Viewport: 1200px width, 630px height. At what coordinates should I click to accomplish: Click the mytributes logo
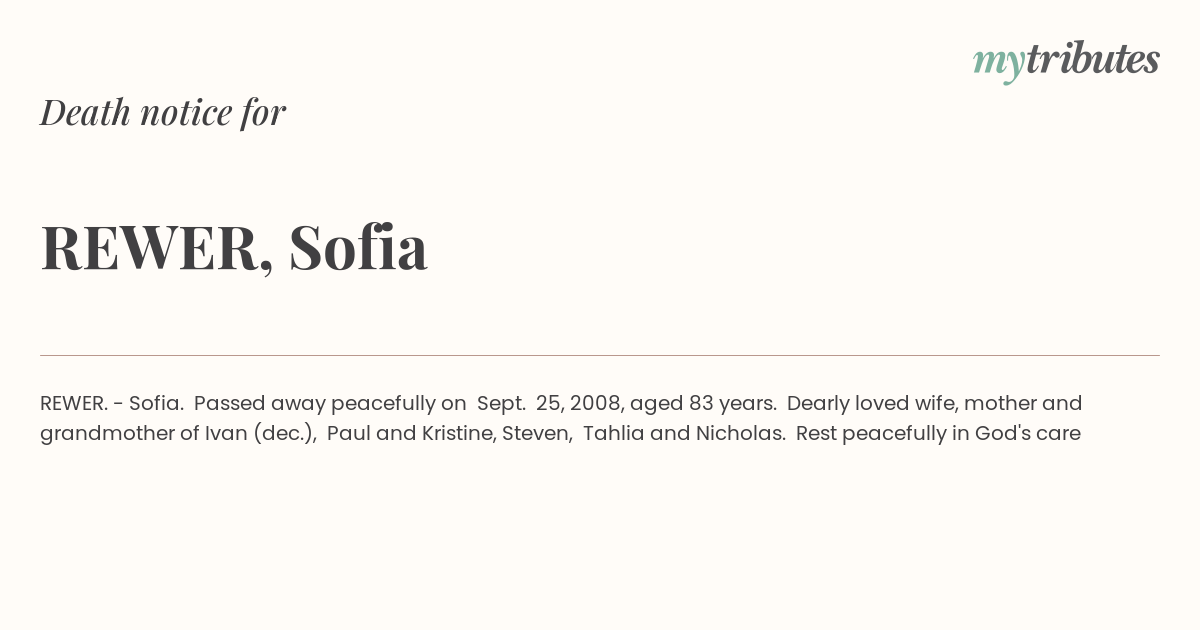tap(1066, 61)
